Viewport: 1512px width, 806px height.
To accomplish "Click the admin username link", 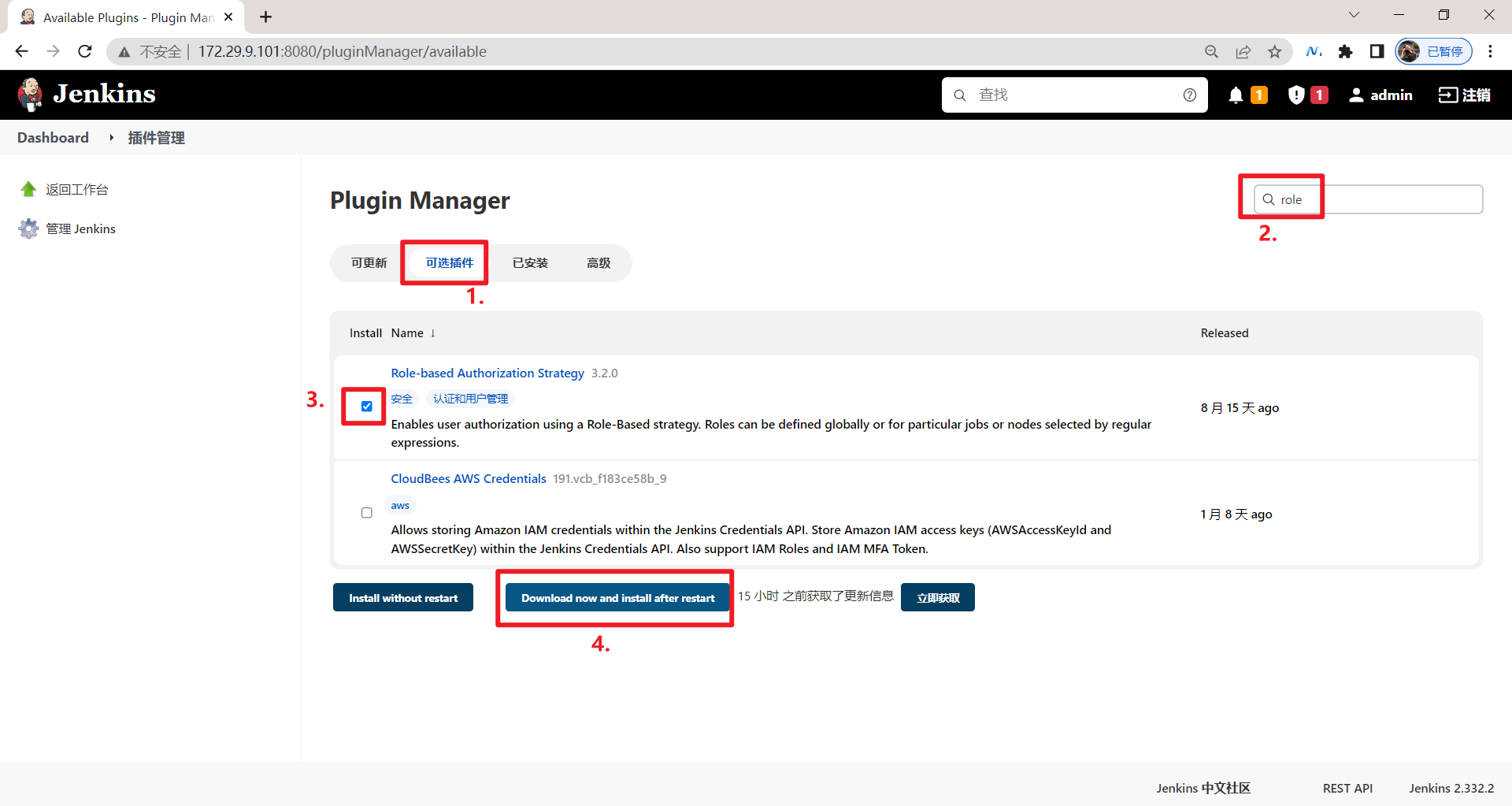I will (1392, 95).
